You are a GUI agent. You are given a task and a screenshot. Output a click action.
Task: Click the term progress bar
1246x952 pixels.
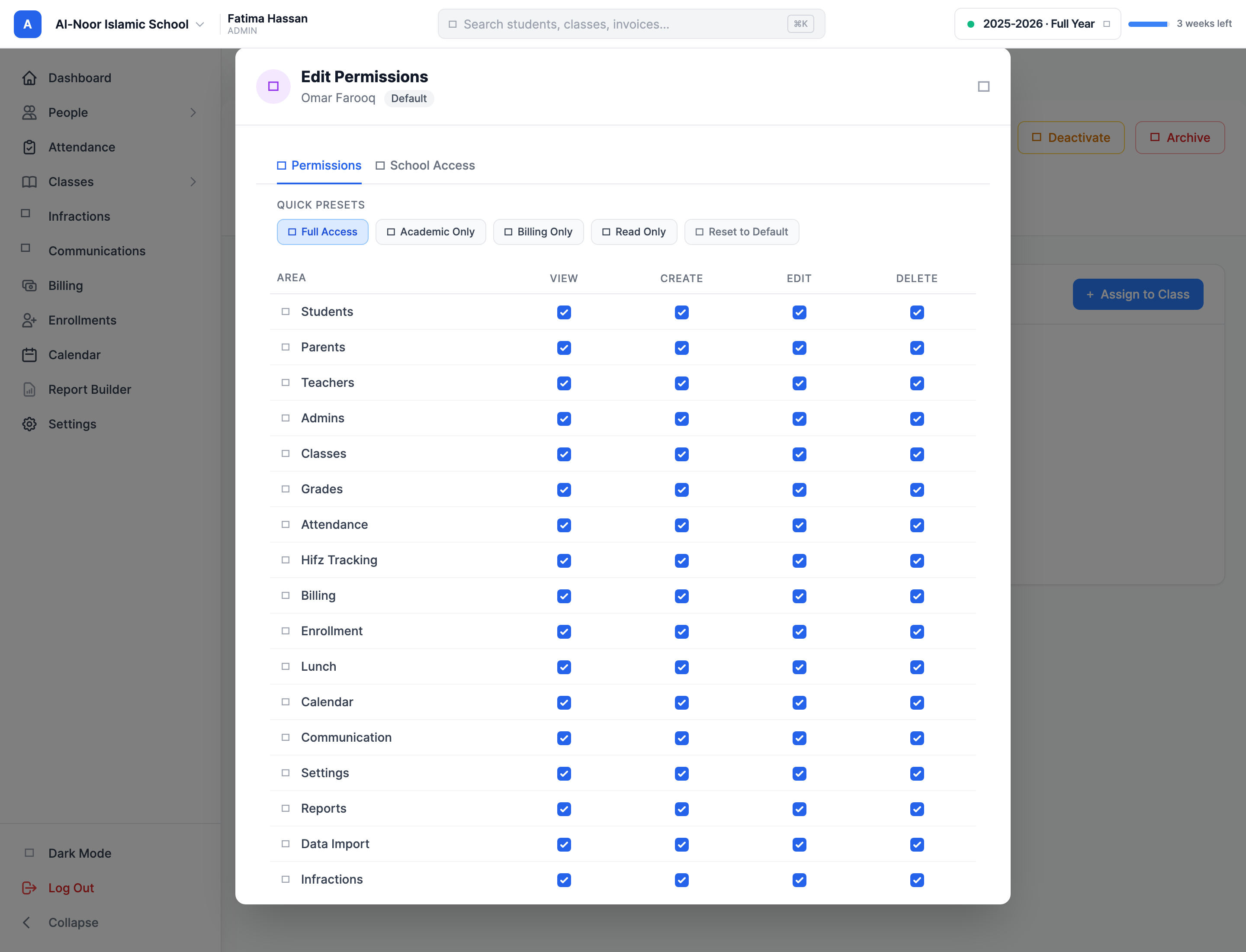point(1148,24)
